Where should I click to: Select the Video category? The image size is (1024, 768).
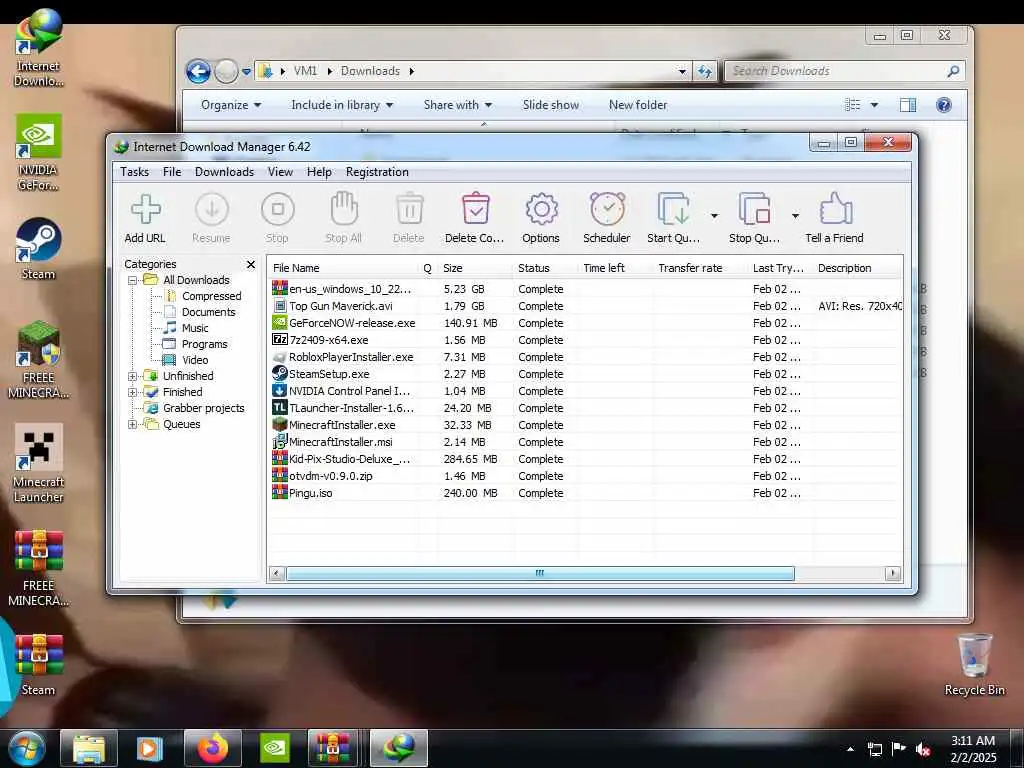pos(195,360)
